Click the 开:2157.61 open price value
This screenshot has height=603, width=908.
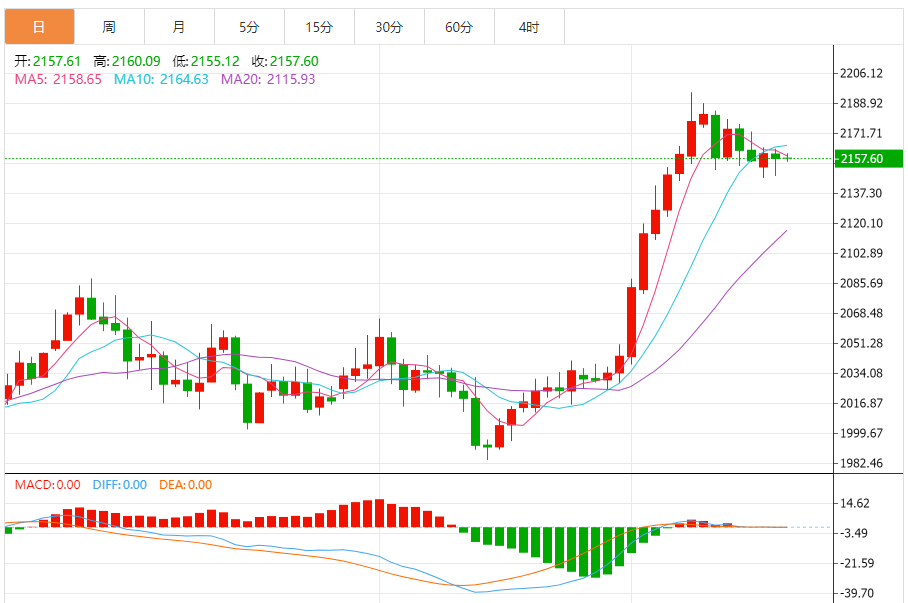tap(47, 61)
